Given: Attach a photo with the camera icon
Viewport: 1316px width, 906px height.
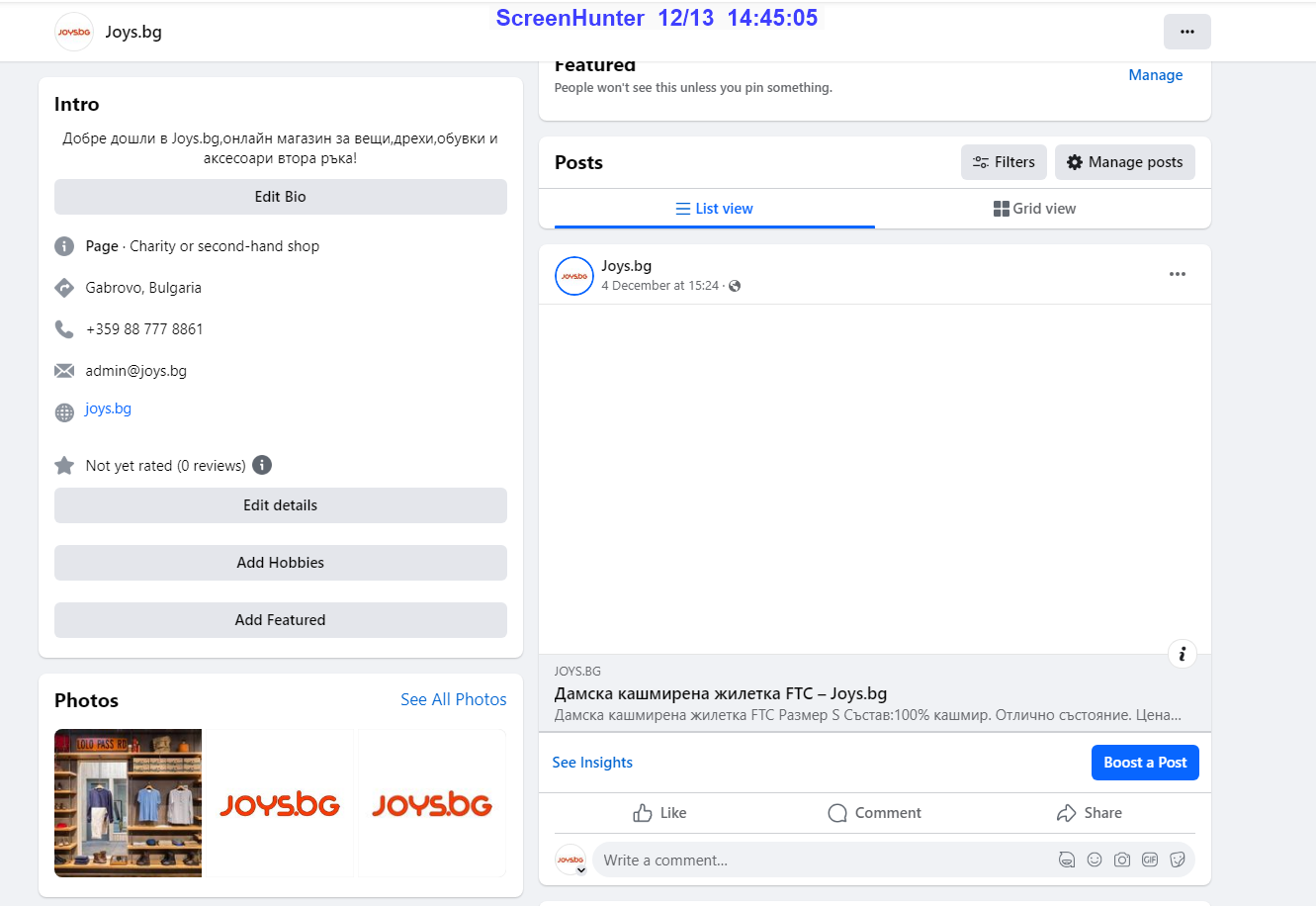Looking at the screenshot, I should [x=1122, y=860].
